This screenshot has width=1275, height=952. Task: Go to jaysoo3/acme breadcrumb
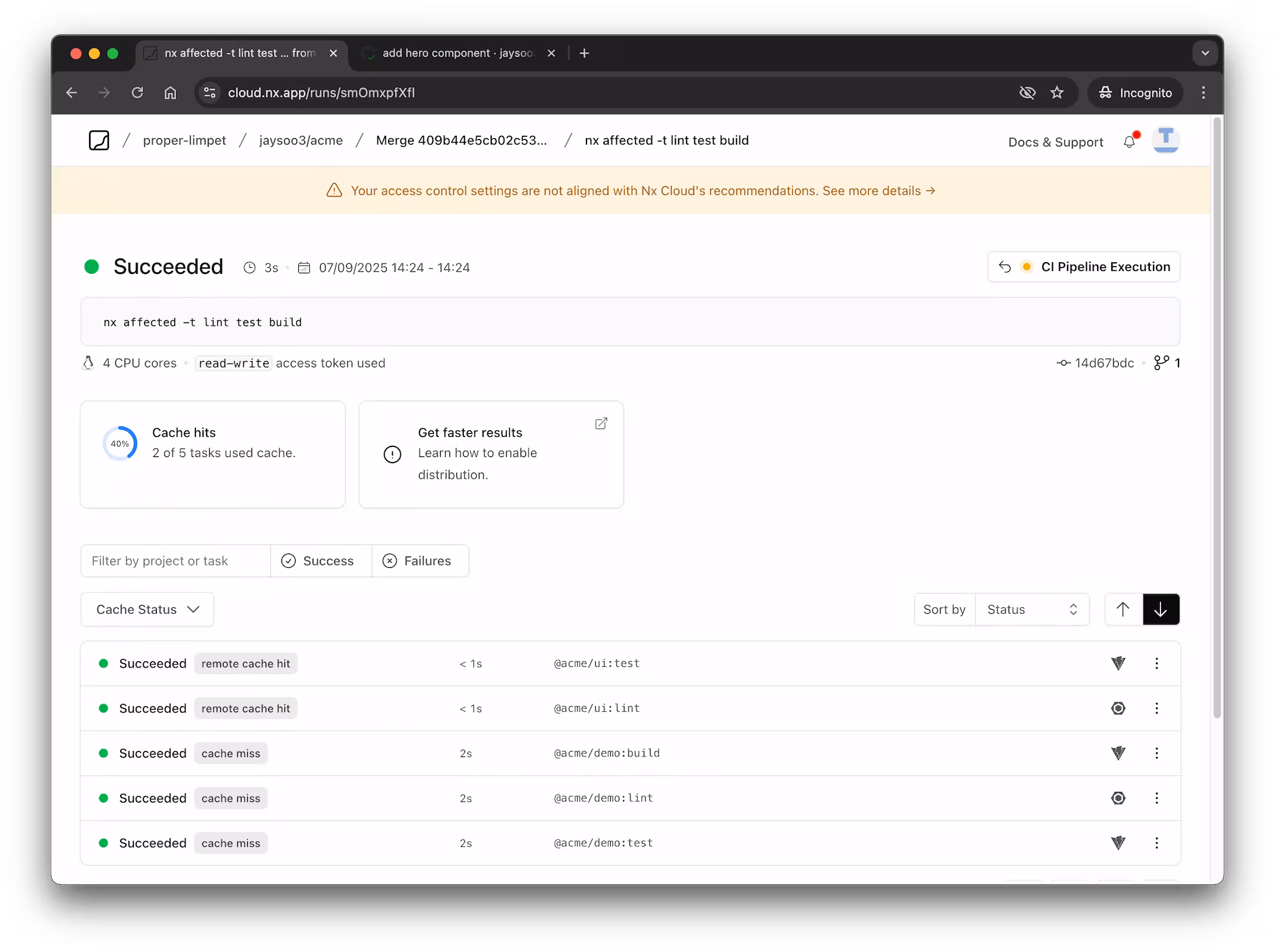(301, 141)
